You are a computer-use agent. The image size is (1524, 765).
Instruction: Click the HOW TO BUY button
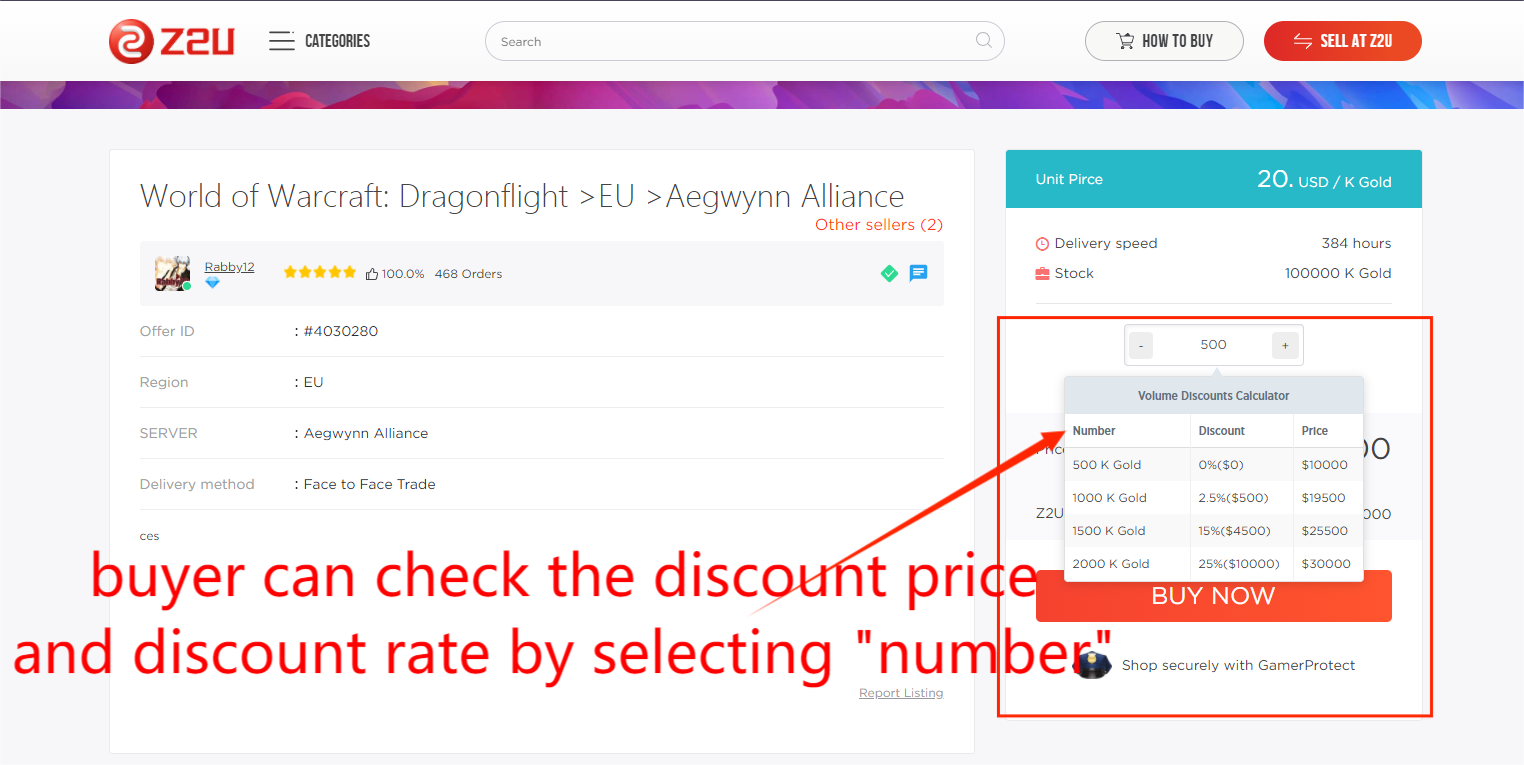1164,41
